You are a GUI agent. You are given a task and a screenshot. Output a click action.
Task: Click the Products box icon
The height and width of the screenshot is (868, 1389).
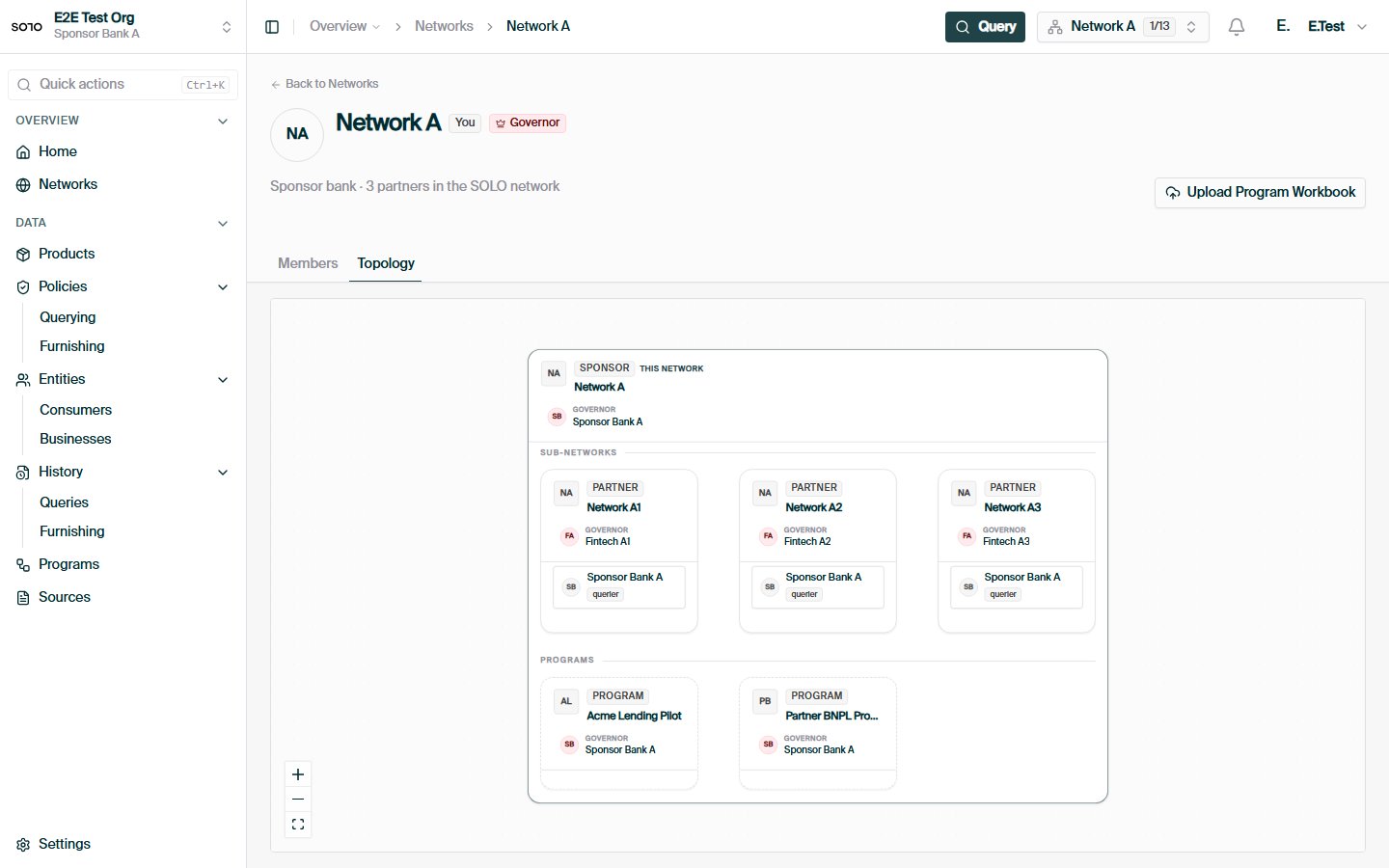[x=23, y=255]
